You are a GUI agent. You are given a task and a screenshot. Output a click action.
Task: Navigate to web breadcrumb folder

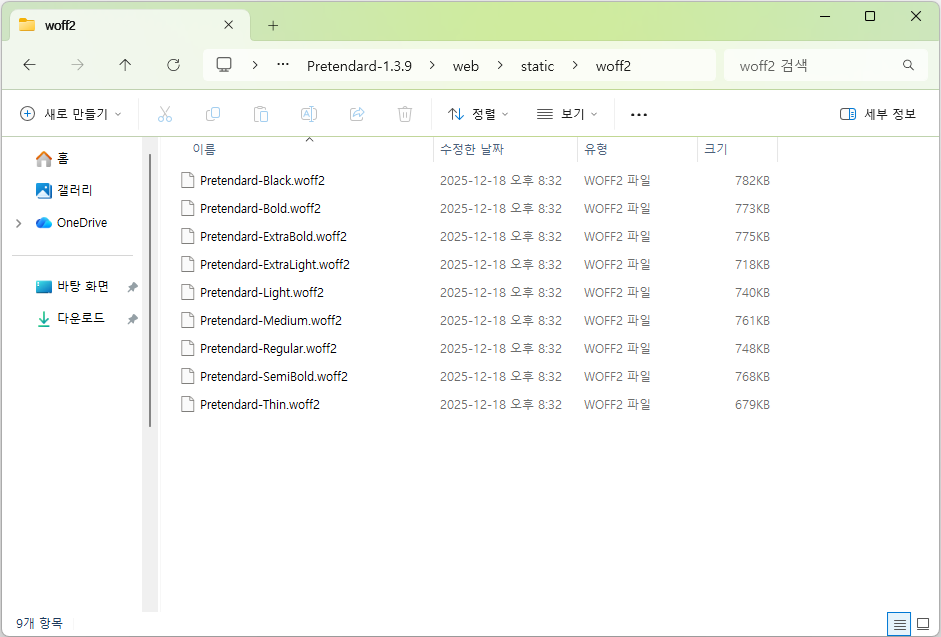[466, 66]
